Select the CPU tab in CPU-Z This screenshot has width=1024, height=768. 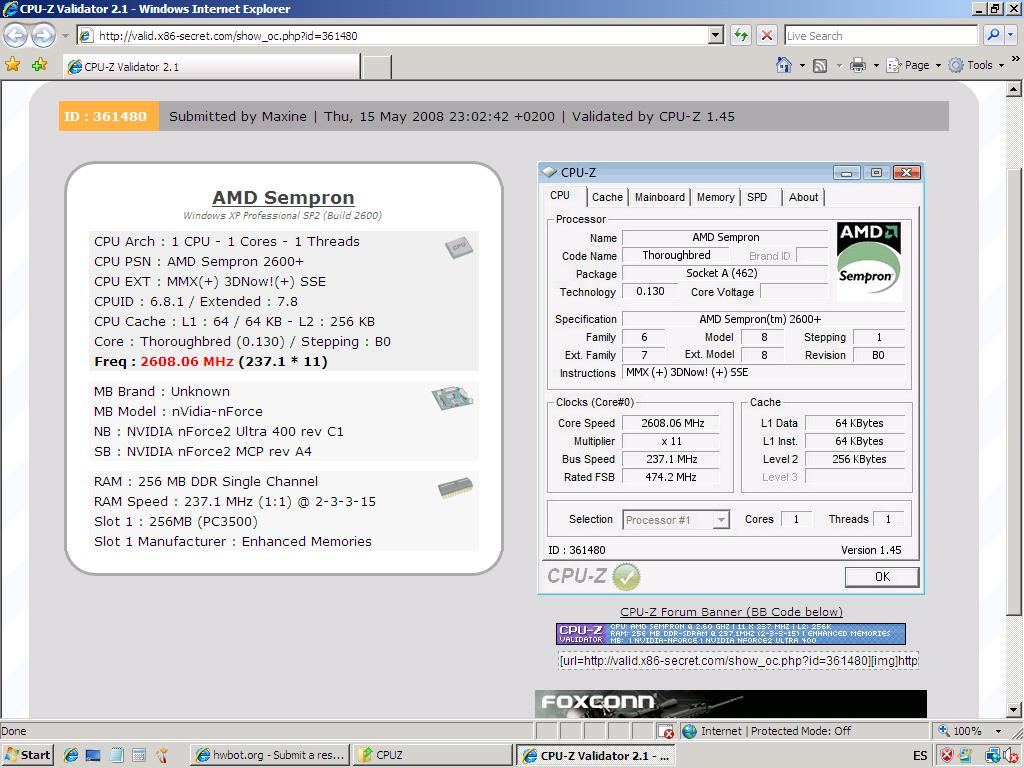(x=560, y=196)
